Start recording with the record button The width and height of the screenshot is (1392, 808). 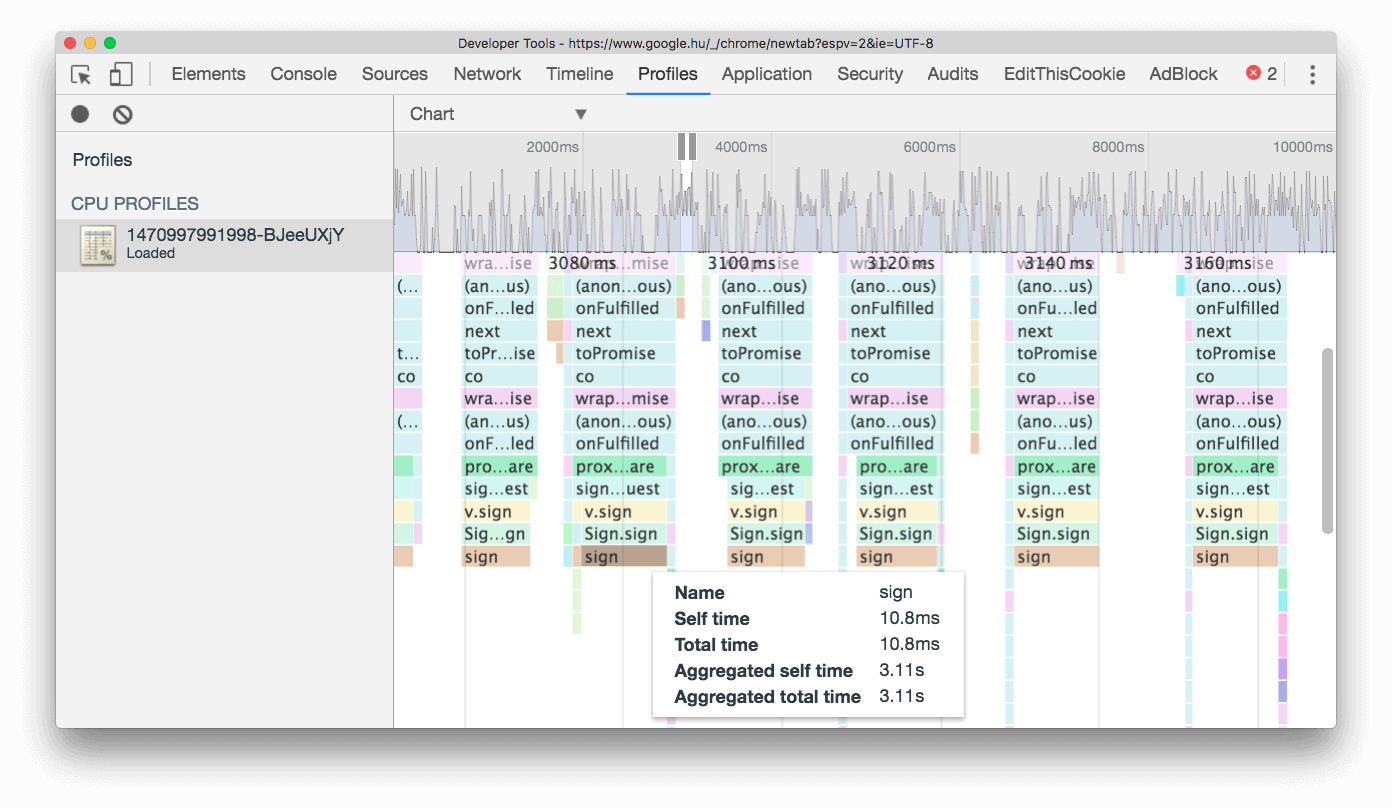tap(80, 114)
